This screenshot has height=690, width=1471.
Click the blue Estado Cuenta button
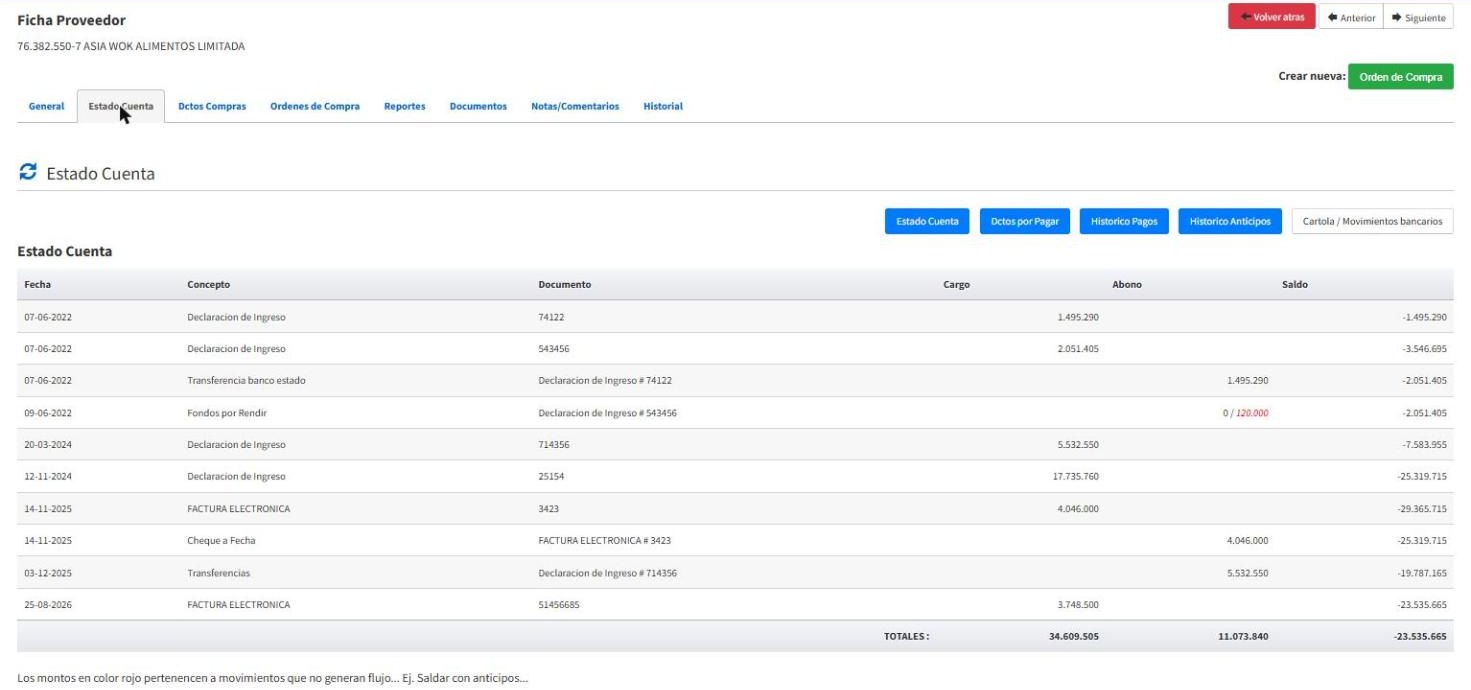(x=927, y=221)
